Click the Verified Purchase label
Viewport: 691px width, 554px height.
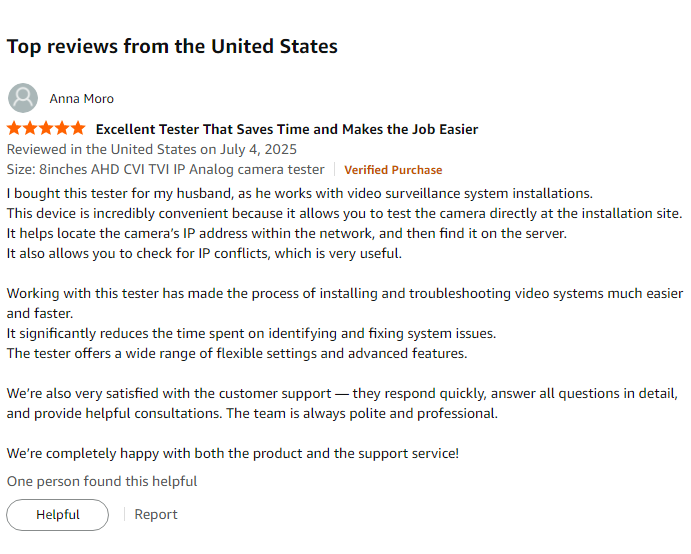(393, 170)
